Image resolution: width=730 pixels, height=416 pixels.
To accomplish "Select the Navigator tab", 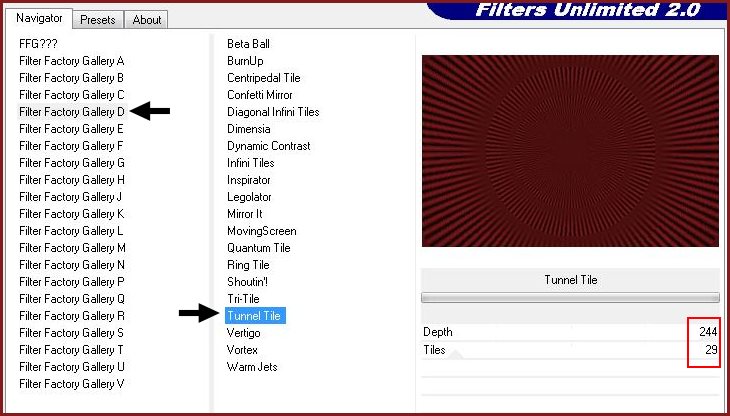I will (38, 18).
